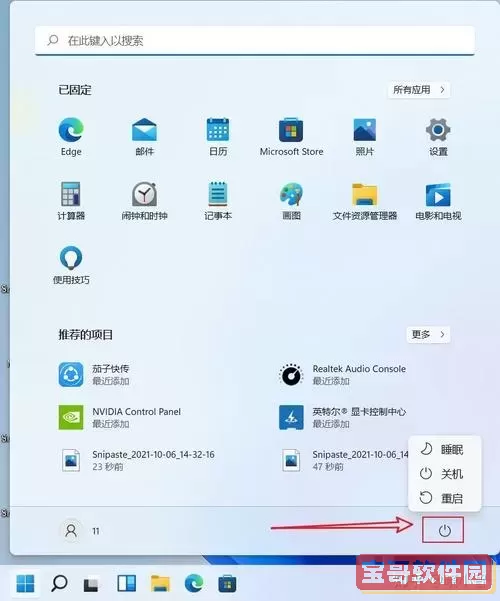
Task: Select 睡眠 sleep from power menu
Action: coord(444,449)
